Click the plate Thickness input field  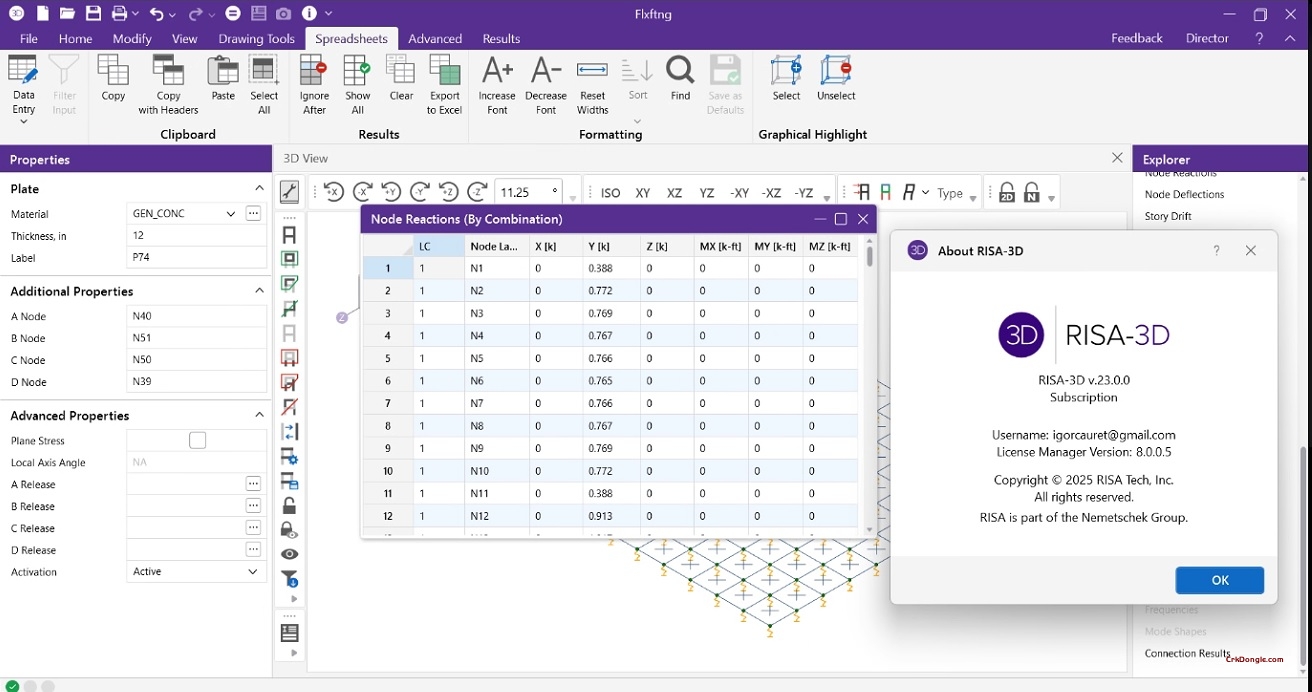point(196,236)
